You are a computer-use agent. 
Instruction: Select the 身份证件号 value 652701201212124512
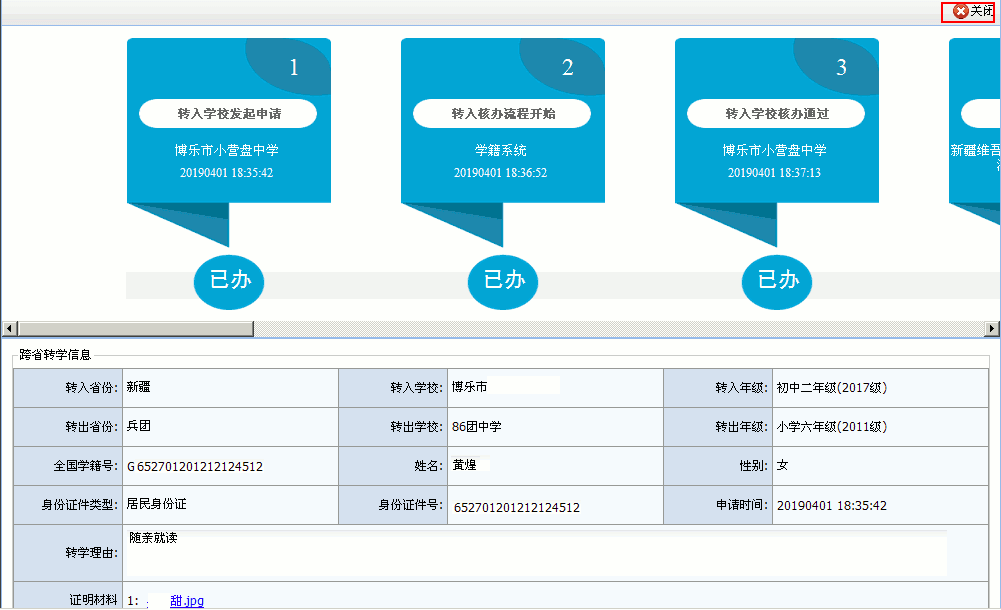click(x=516, y=507)
